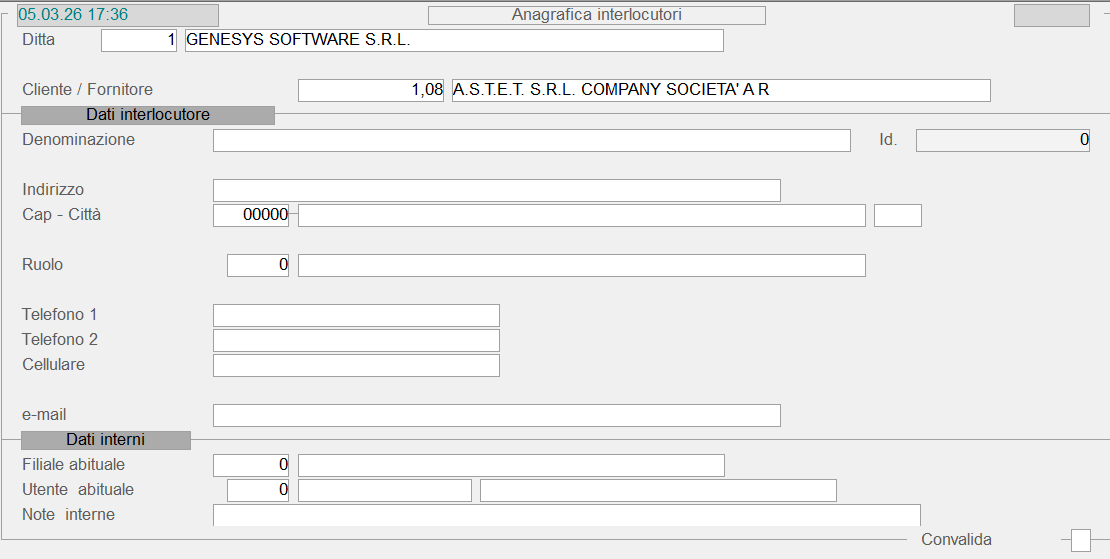Select the Utente abituale code field
Image resolution: width=1110 pixels, height=559 pixels.
258,490
